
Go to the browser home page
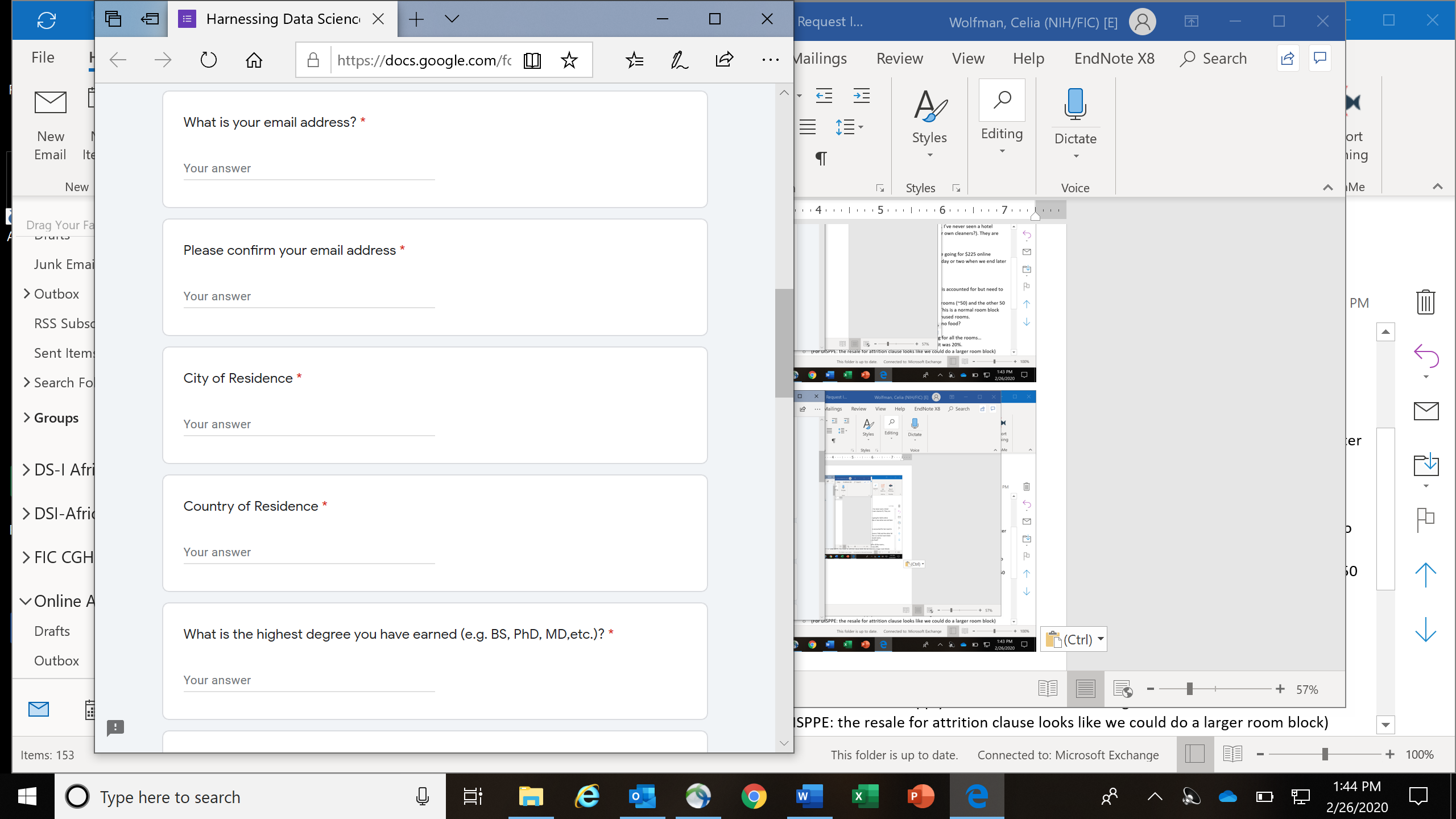tap(254, 60)
